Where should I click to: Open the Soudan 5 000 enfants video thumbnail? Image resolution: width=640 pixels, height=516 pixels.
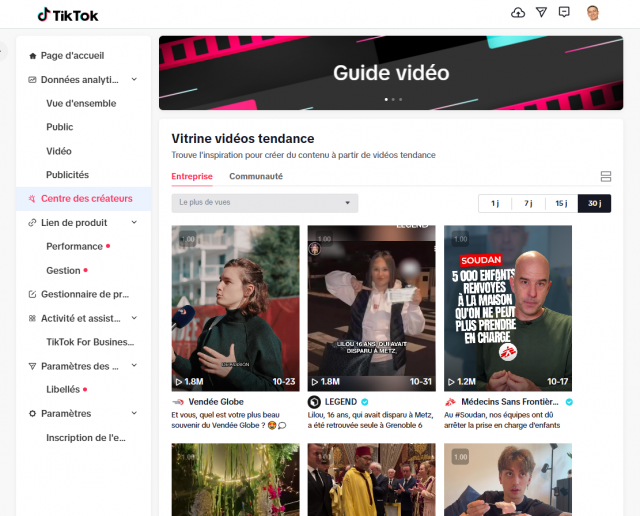(x=508, y=308)
